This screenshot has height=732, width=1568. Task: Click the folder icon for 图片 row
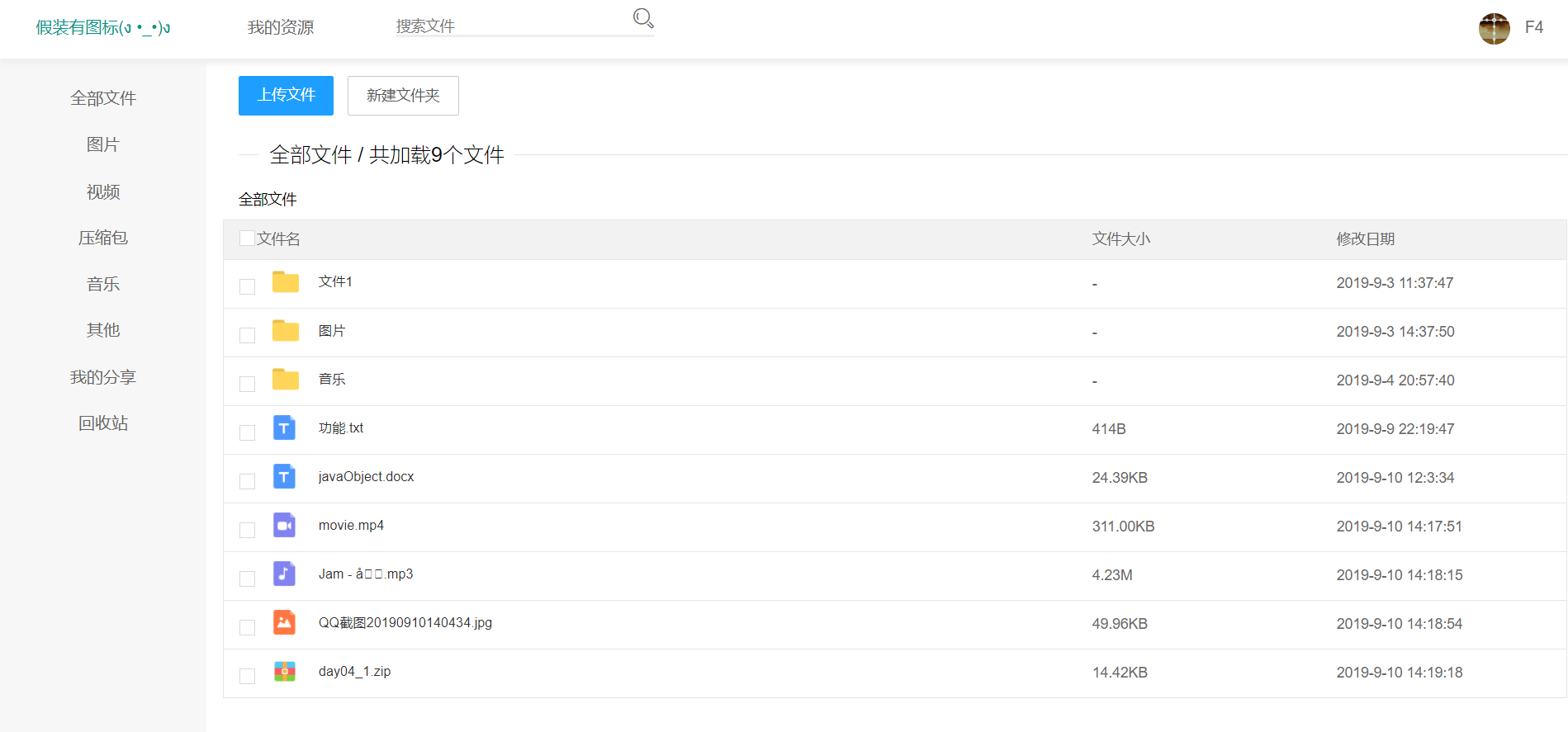(286, 331)
